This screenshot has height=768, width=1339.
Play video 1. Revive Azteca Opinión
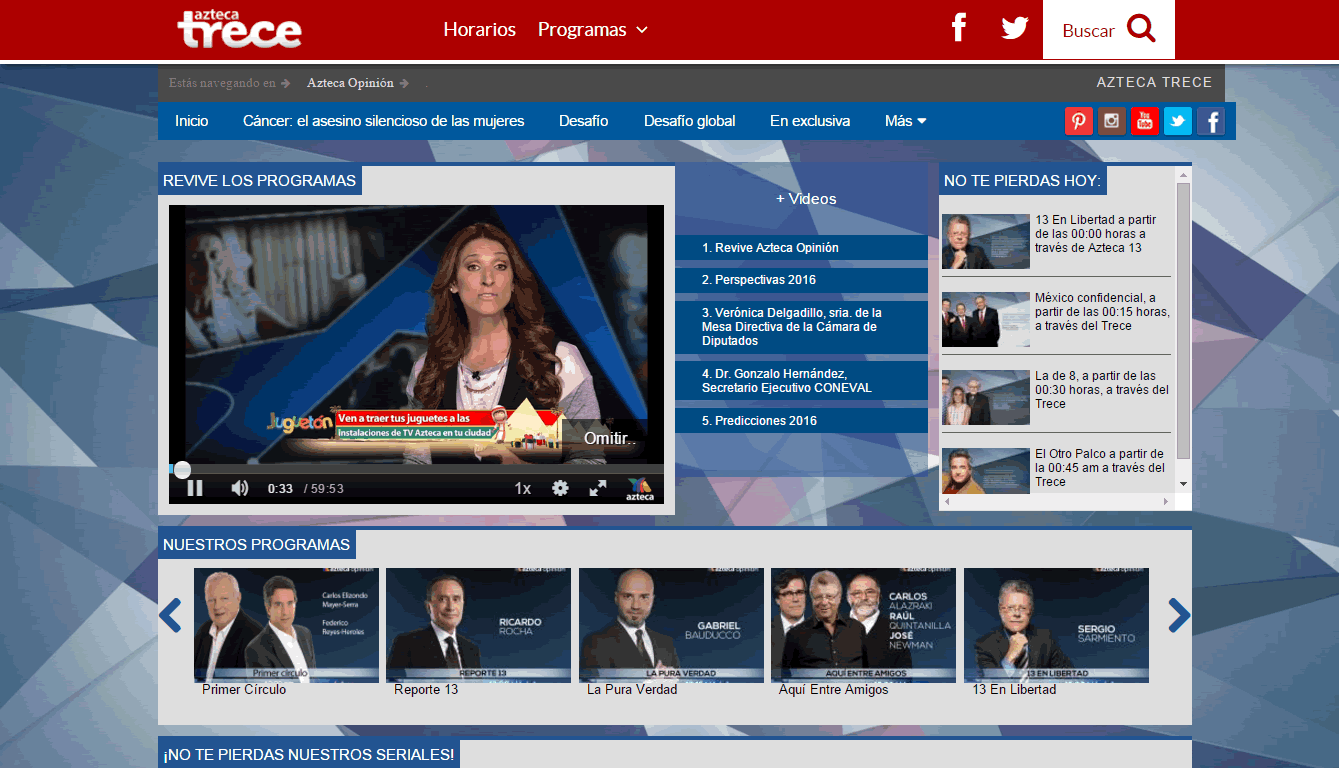click(x=801, y=248)
